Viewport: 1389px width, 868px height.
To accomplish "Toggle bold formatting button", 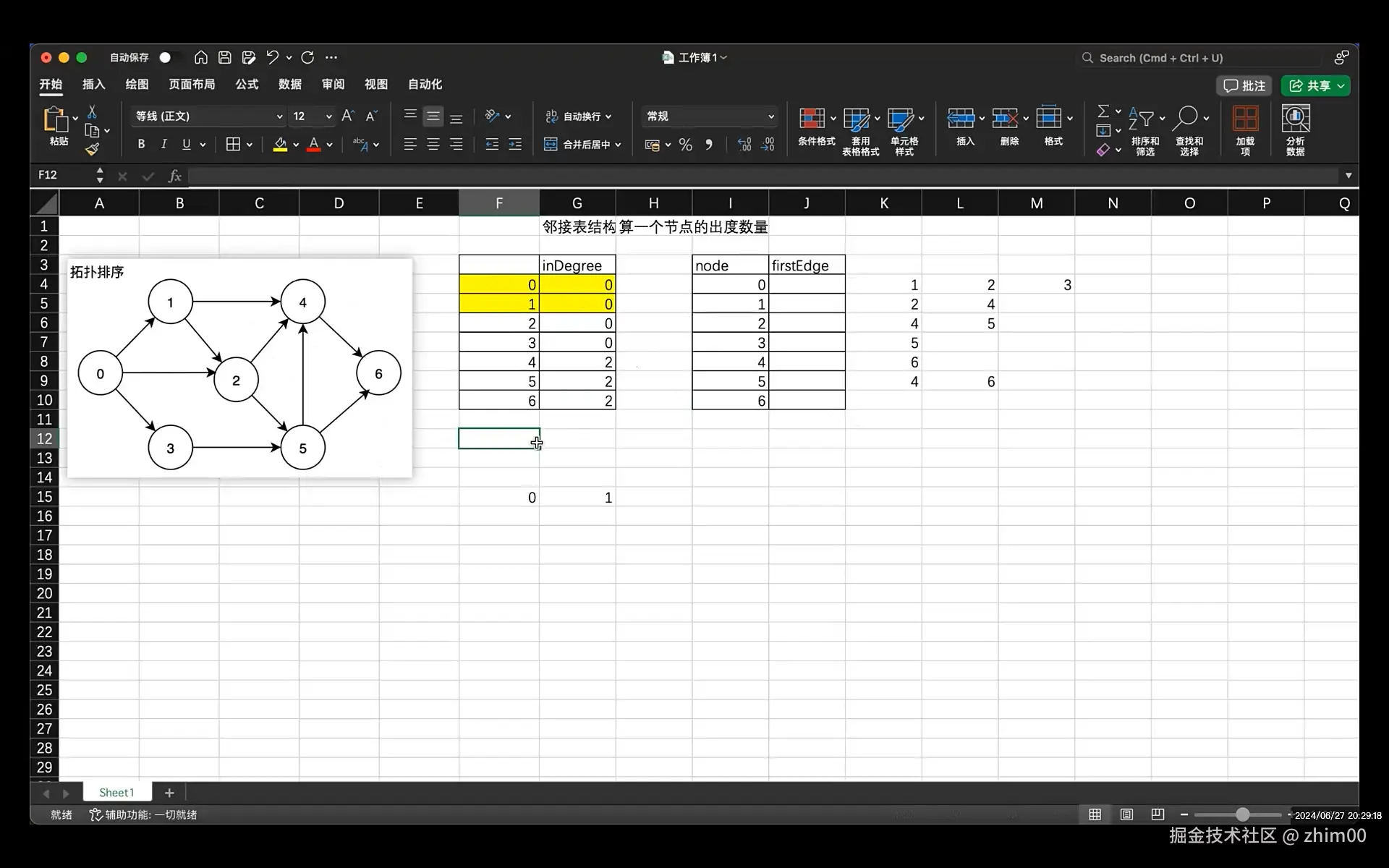I will tap(141, 145).
